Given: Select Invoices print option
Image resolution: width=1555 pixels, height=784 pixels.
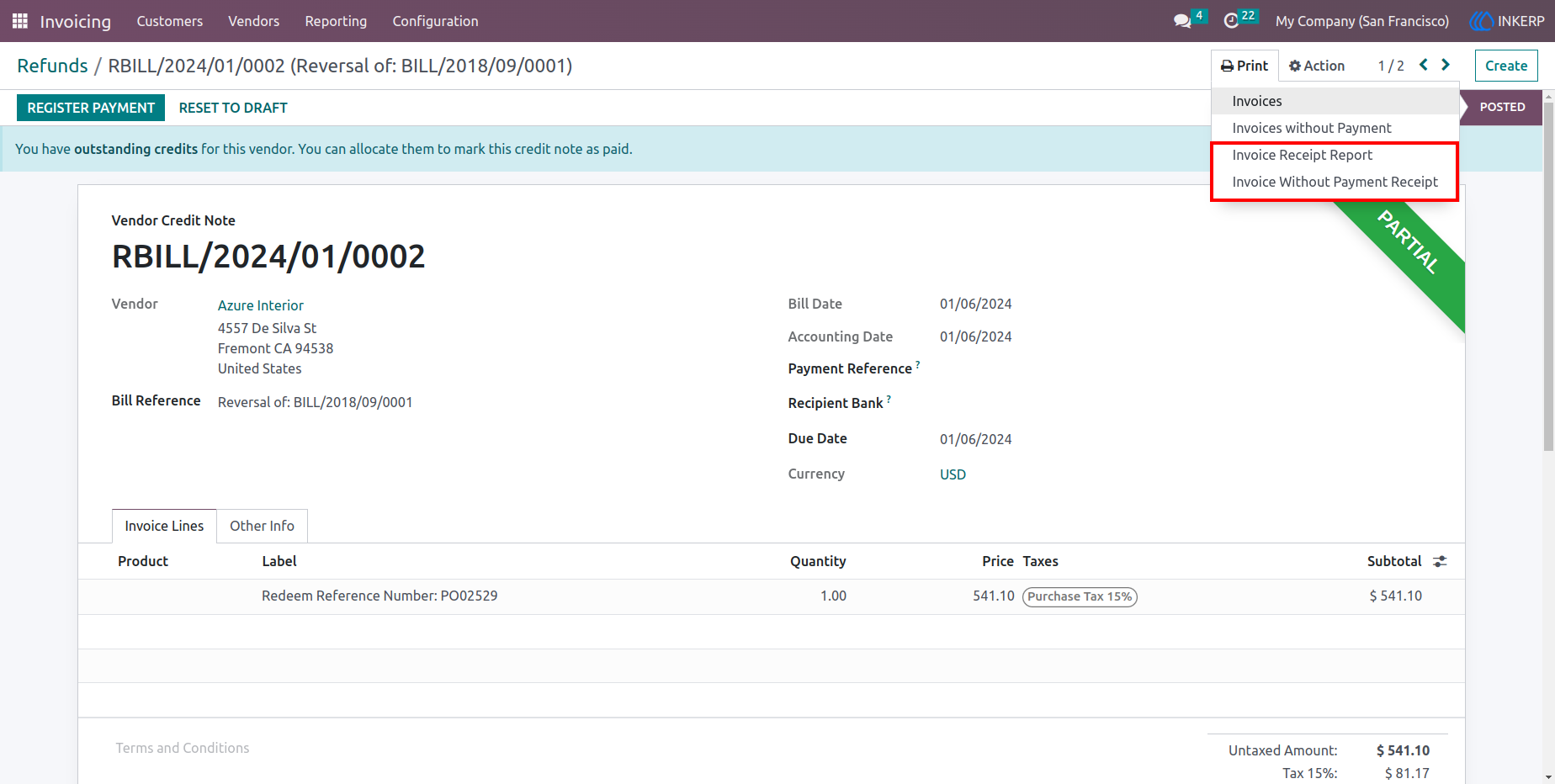Looking at the screenshot, I should coord(1335,101).
